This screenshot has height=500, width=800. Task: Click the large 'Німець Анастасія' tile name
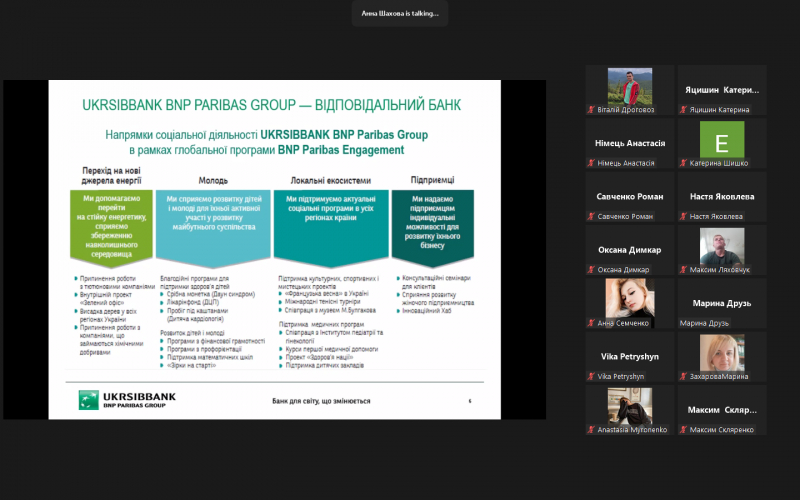tap(630, 143)
